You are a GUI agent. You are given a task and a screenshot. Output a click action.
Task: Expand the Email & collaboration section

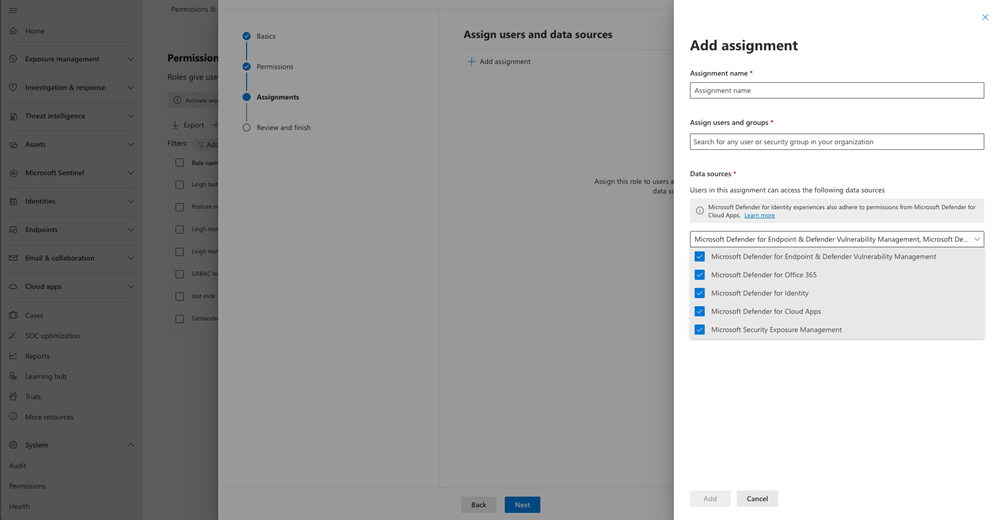131,258
